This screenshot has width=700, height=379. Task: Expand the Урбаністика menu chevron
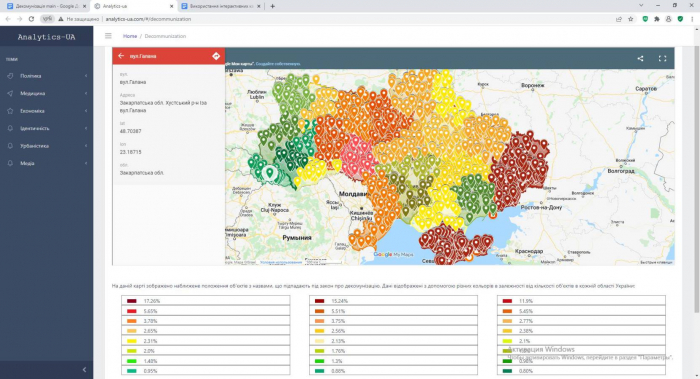(x=86, y=146)
